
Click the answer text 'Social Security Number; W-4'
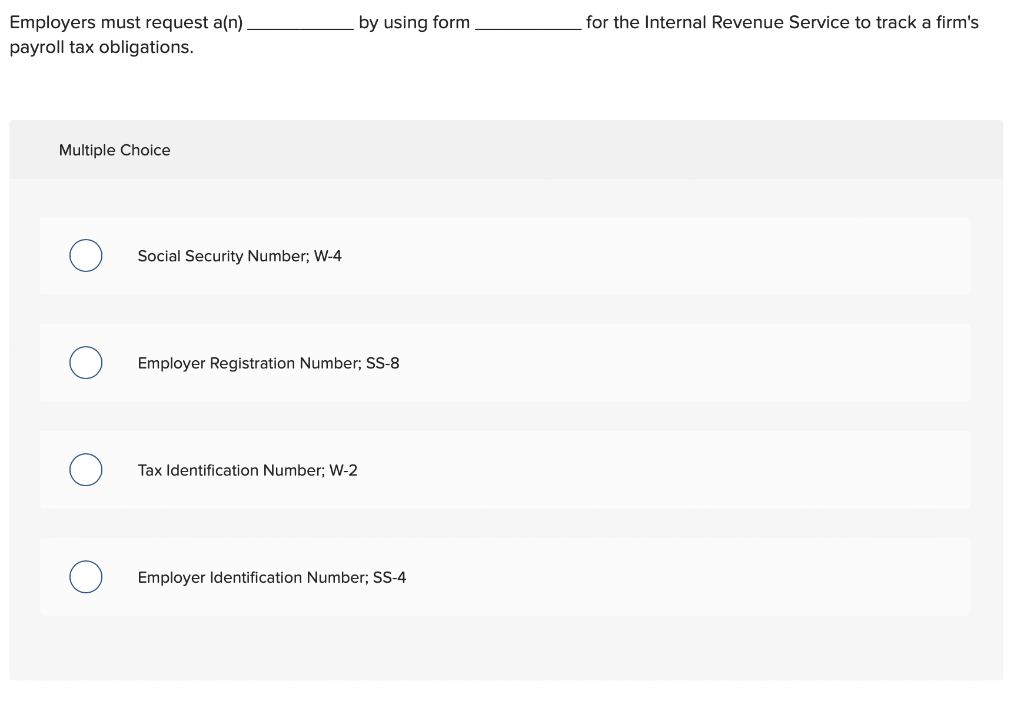click(x=239, y=255)
